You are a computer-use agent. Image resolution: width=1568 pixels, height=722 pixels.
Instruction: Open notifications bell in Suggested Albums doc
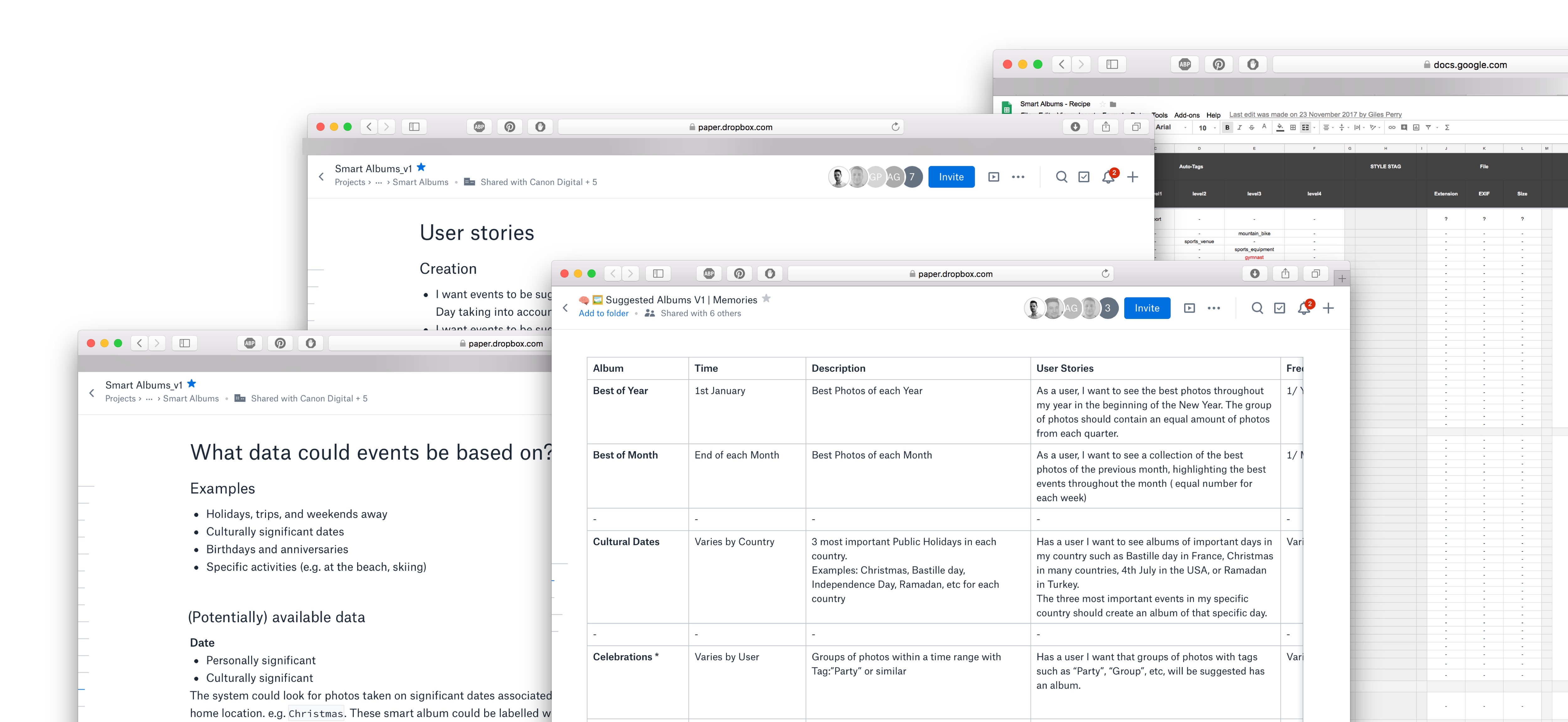point(1305,308)
